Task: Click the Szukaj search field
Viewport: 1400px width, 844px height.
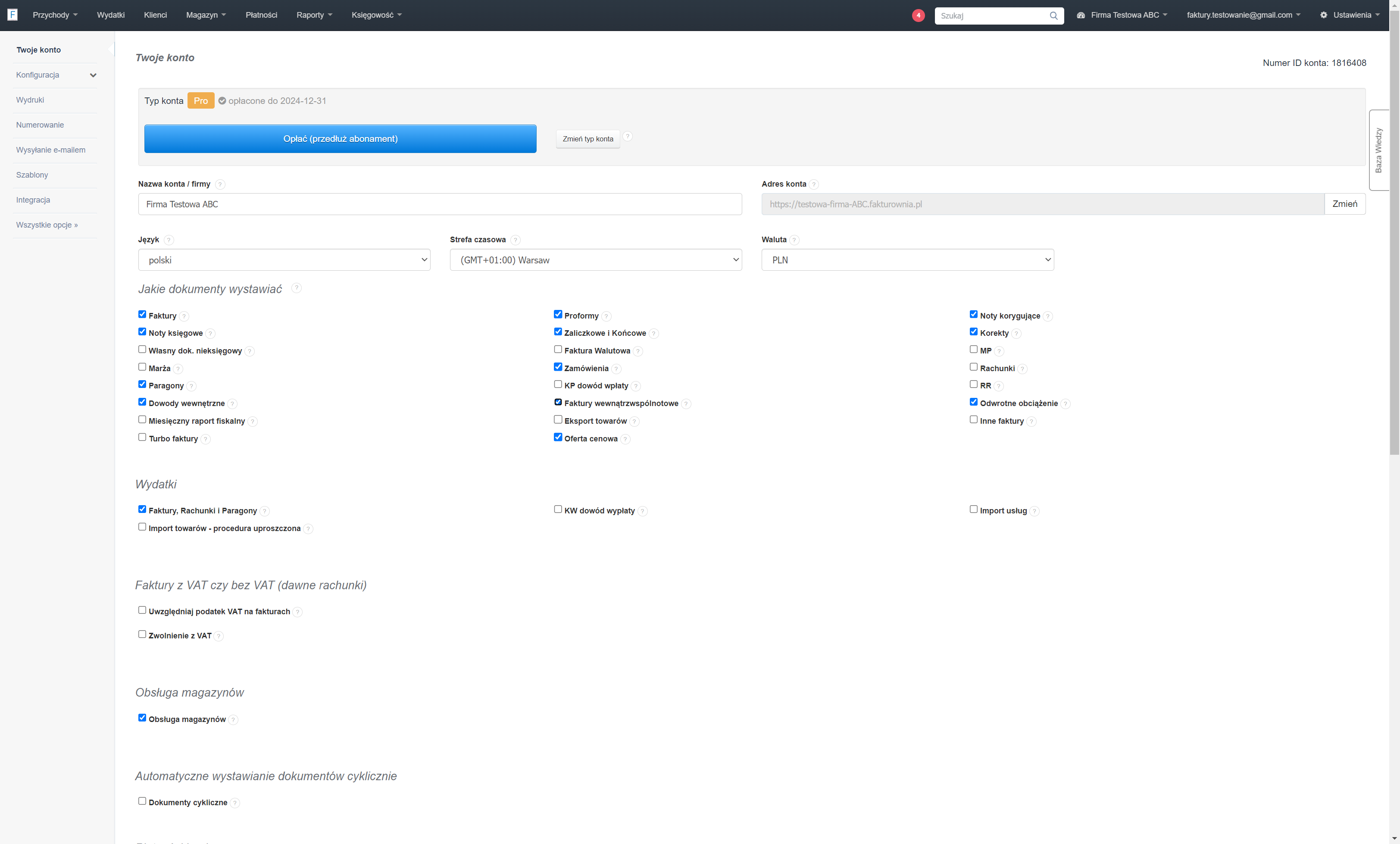Action: (991, 16)
